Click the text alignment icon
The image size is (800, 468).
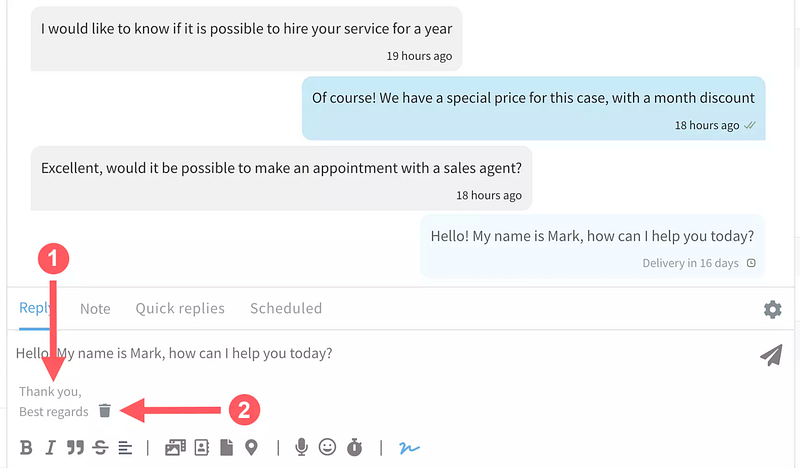[x=125, y=448]
